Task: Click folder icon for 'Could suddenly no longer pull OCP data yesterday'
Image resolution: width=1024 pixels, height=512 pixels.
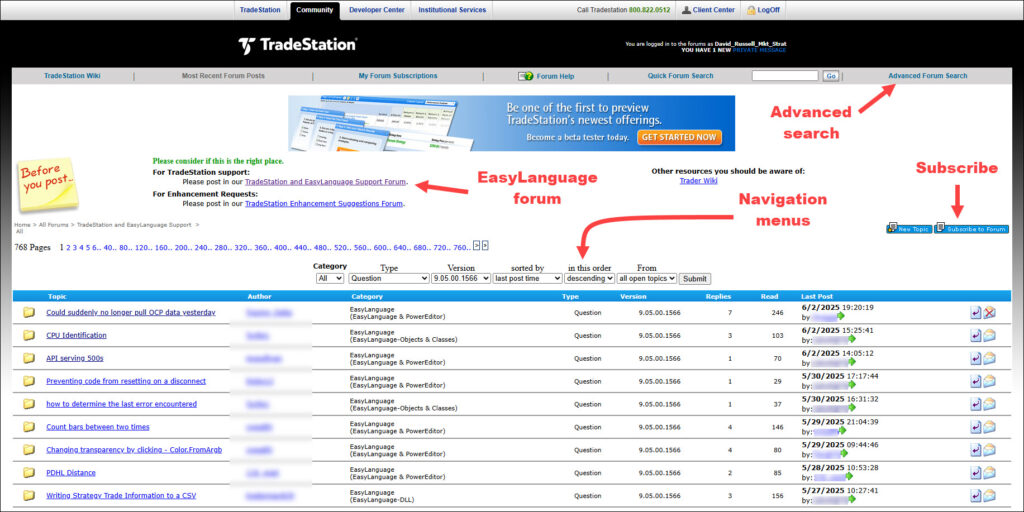Action: tap(29, 312)
